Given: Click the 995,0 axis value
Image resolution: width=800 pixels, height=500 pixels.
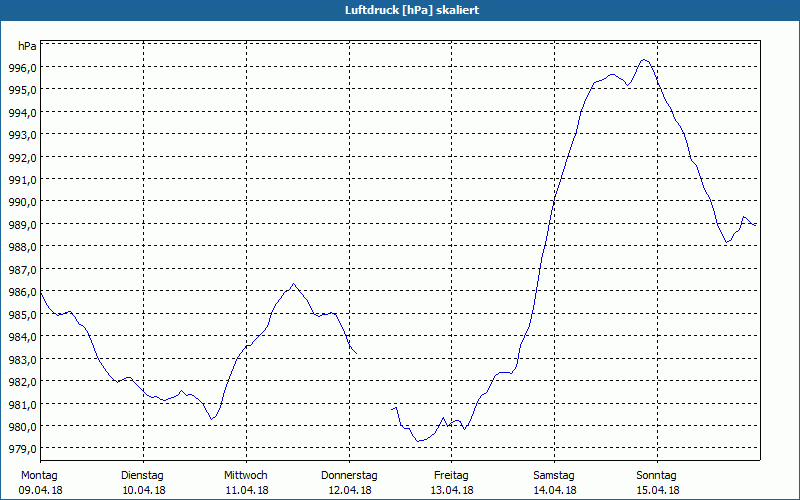Looking at the screenshot, I should [x=22, y=90].
